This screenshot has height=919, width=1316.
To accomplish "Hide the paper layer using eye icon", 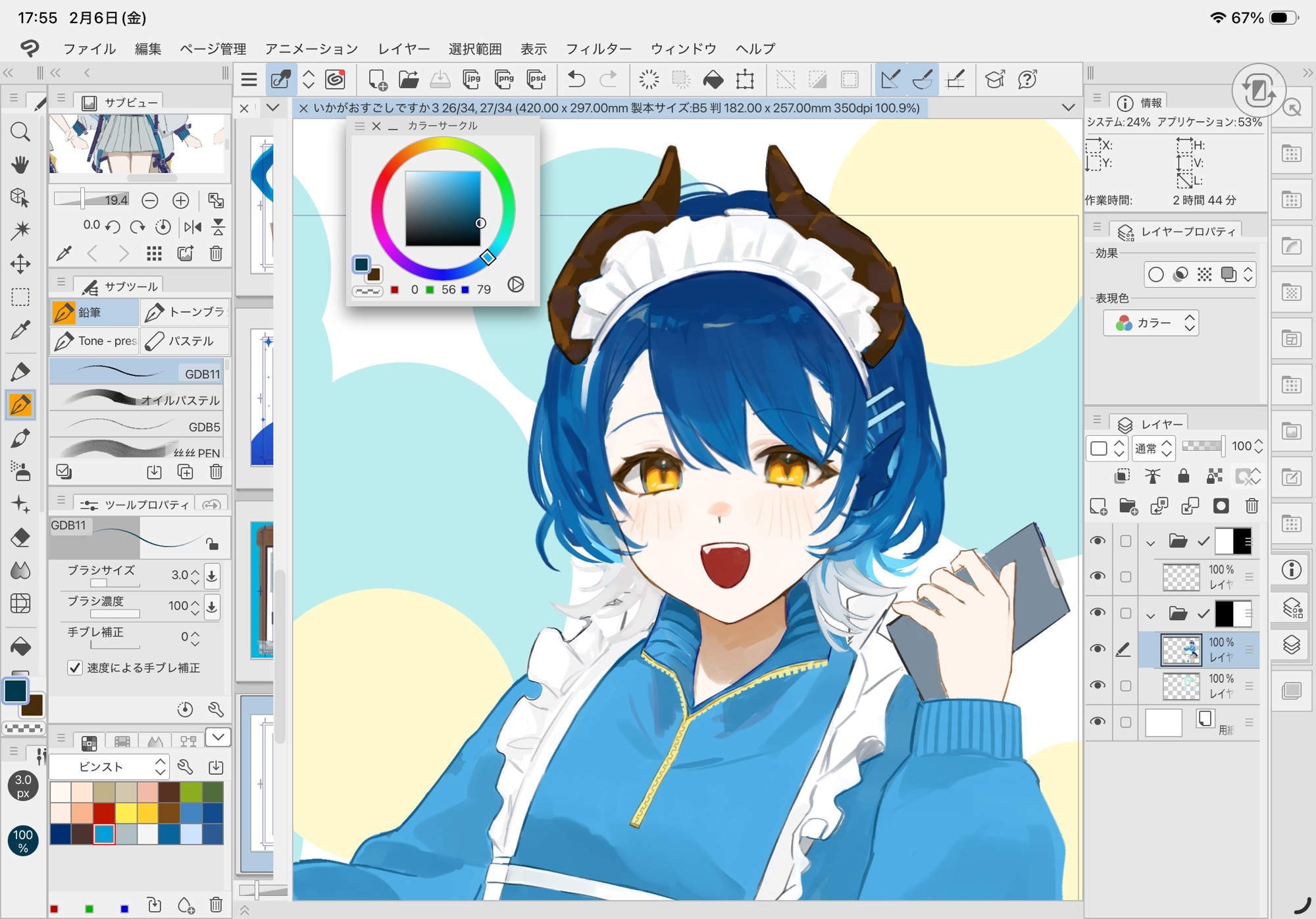I will click(1097, 722).
